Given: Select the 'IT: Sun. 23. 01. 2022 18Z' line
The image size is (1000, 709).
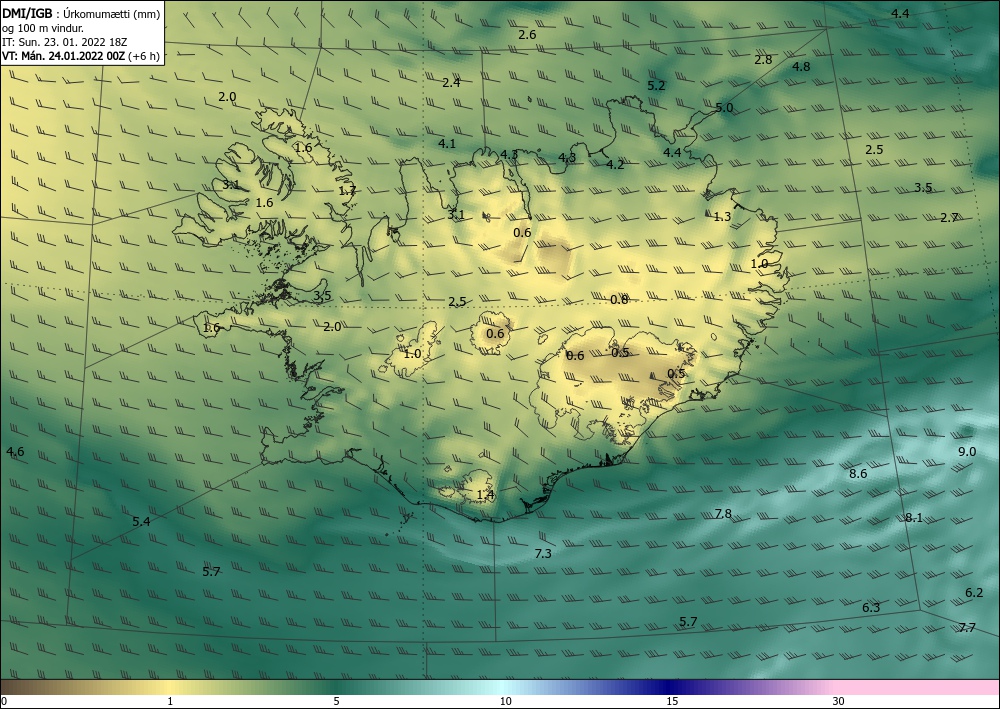Looking at the screenshot, I should (x=65, y=42).
